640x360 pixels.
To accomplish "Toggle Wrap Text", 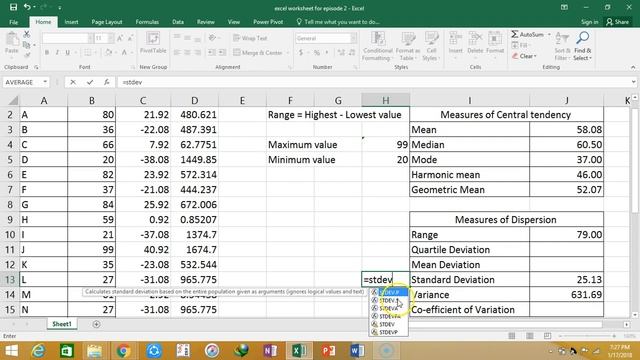I will (x=250, y=38).
